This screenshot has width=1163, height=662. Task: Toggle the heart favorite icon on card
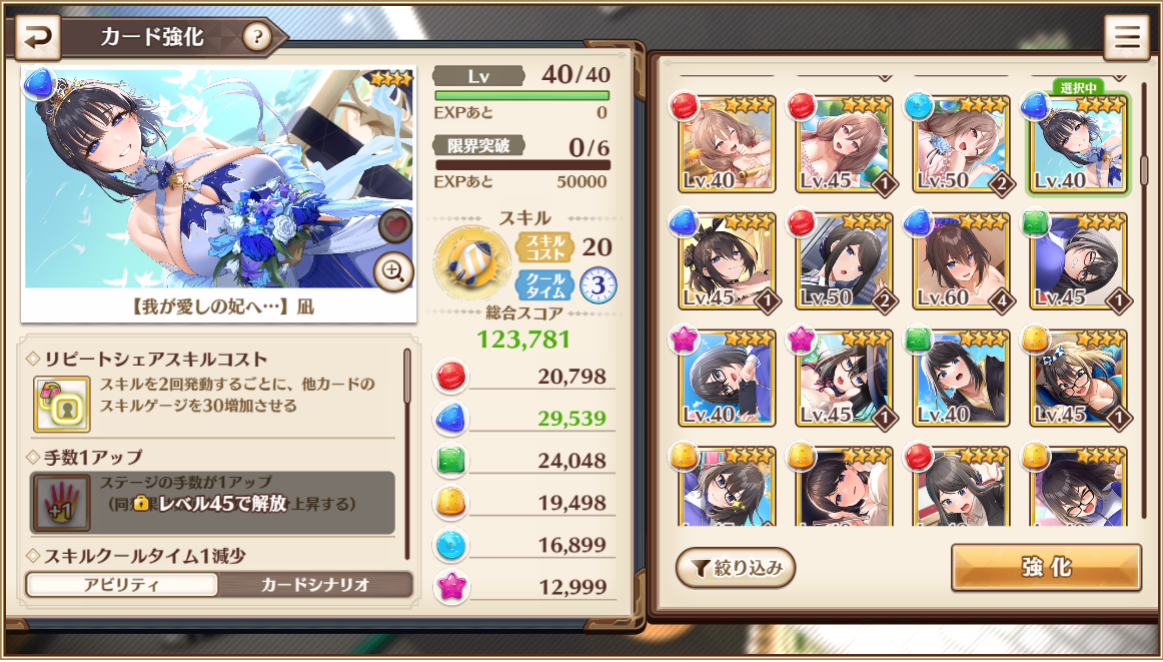395,227
